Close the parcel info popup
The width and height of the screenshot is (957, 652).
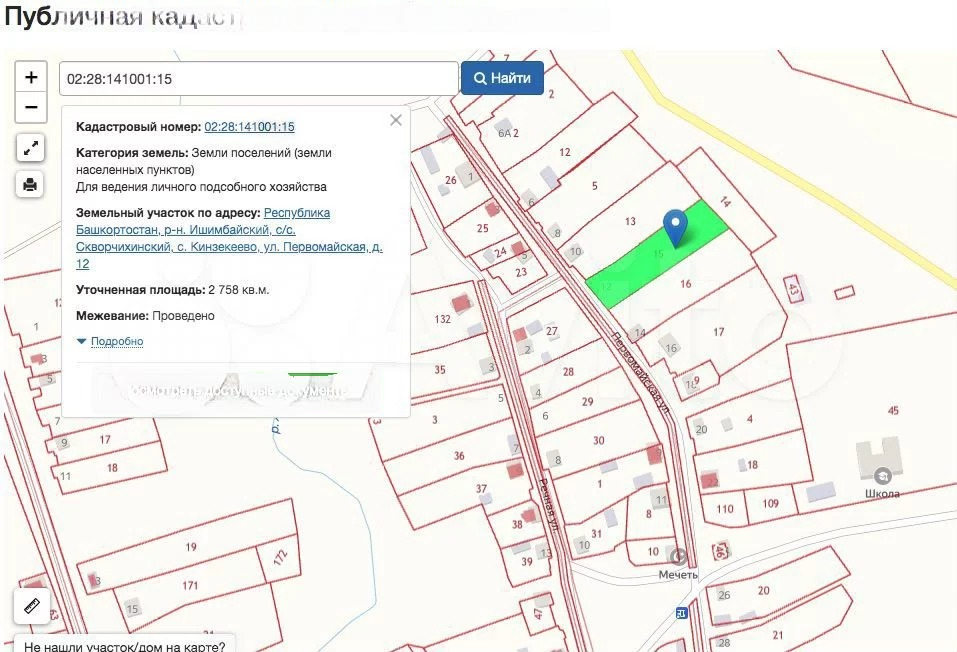[x=395, y=120]
